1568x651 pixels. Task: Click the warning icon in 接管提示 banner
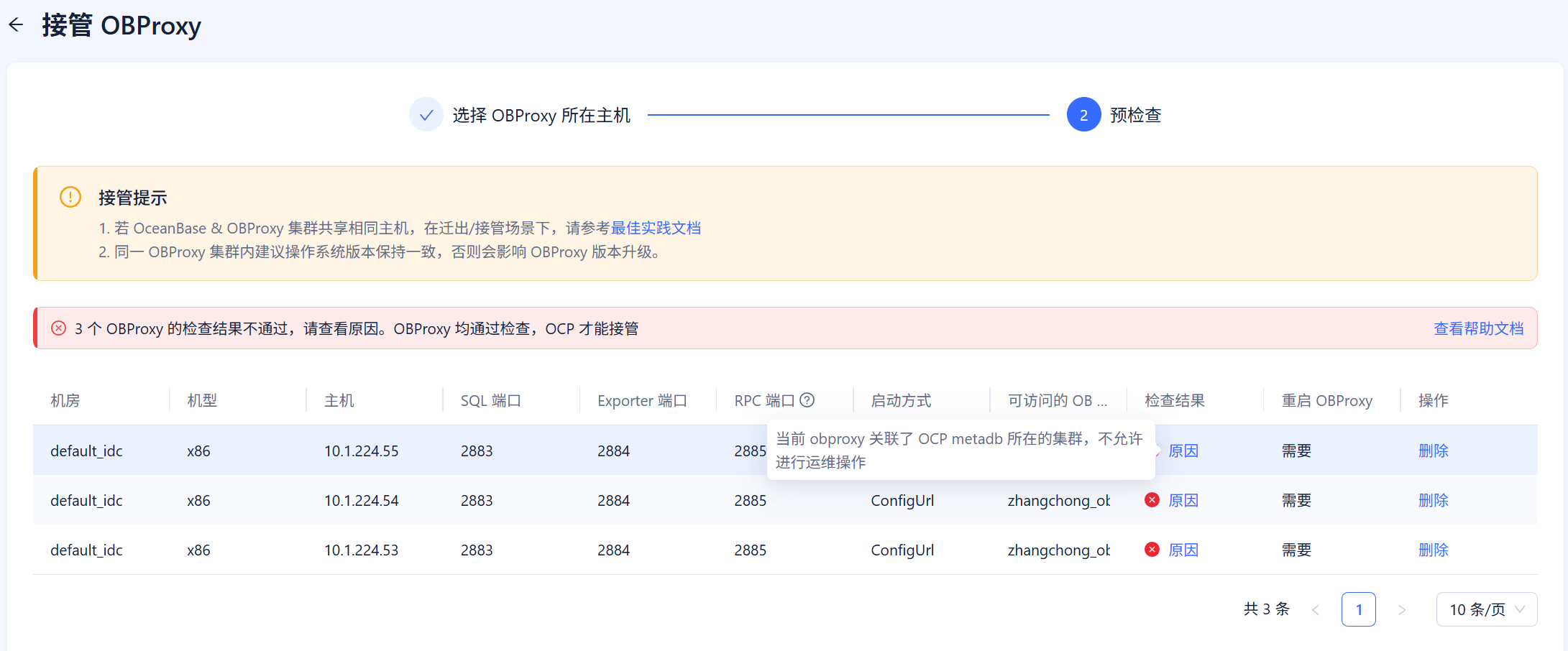[x=70, y=197]
